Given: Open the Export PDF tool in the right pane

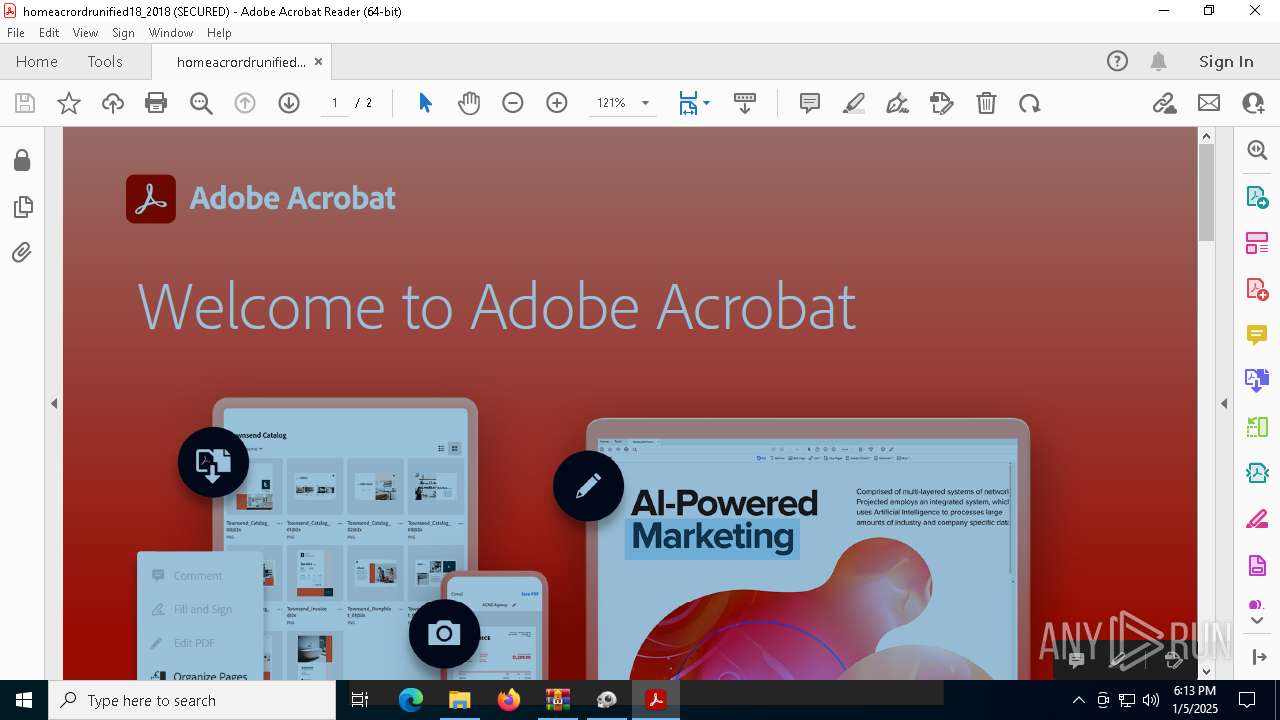Looking at the screenshot, I should pyautogui.click(x=1257, y=197).
